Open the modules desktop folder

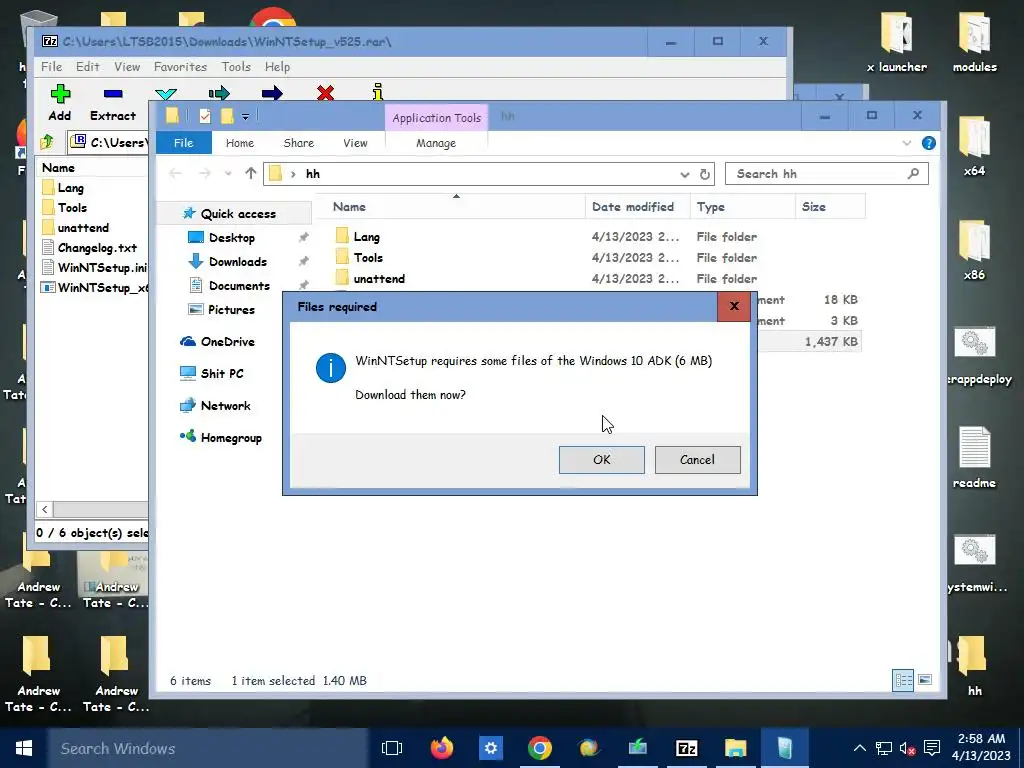coord(975,41)
